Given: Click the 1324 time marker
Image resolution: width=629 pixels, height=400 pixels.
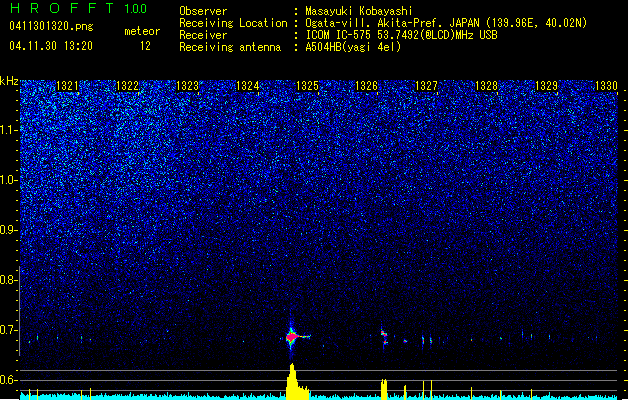Looking at the screenshot, I should (x=247, y=86).
